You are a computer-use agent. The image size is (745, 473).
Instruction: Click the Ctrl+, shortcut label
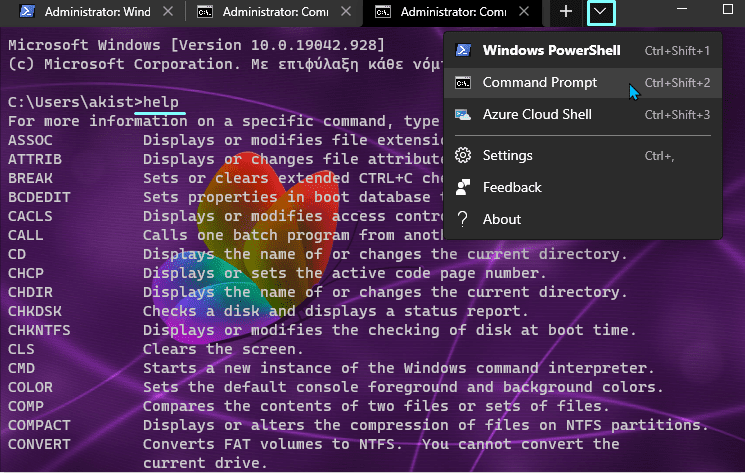coord(659,156)
